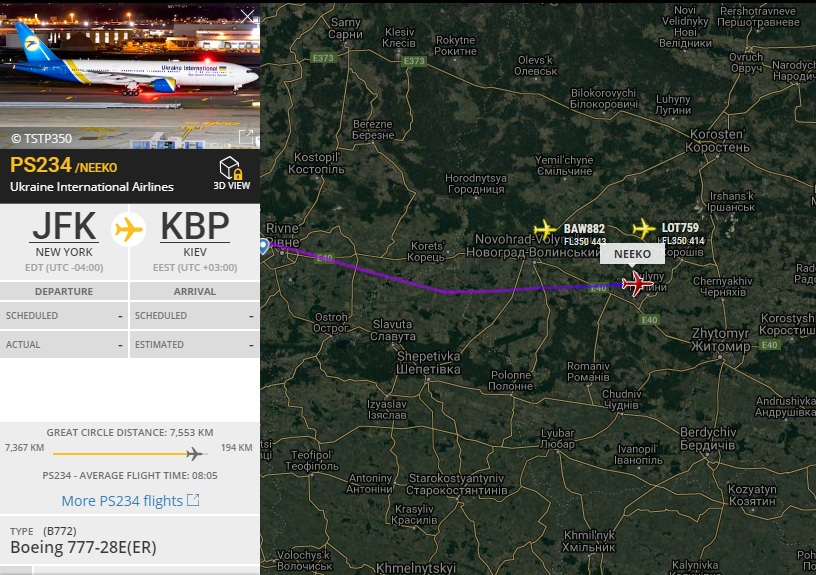Click the blue location pin near Rivne
816x575 pixels.
click(x=264, y=246)
